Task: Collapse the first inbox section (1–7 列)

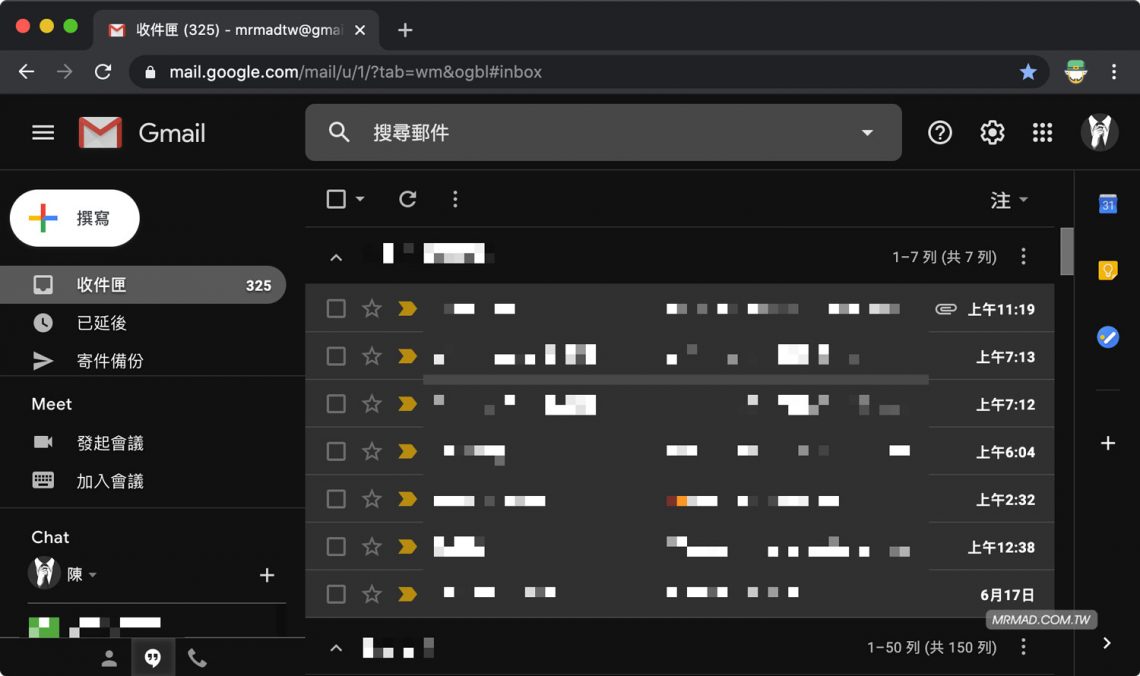Action: [336, 257]
